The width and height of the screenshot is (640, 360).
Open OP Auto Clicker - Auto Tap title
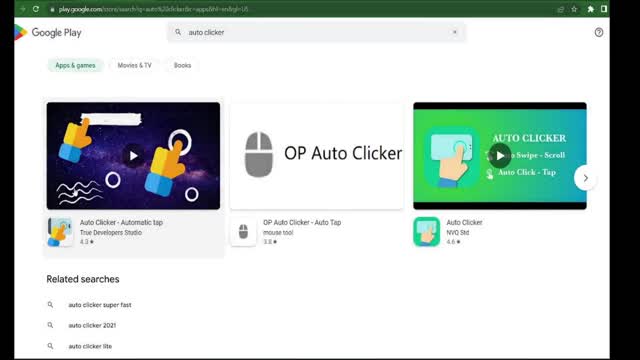pyautogui.click(x=302, y=222)
